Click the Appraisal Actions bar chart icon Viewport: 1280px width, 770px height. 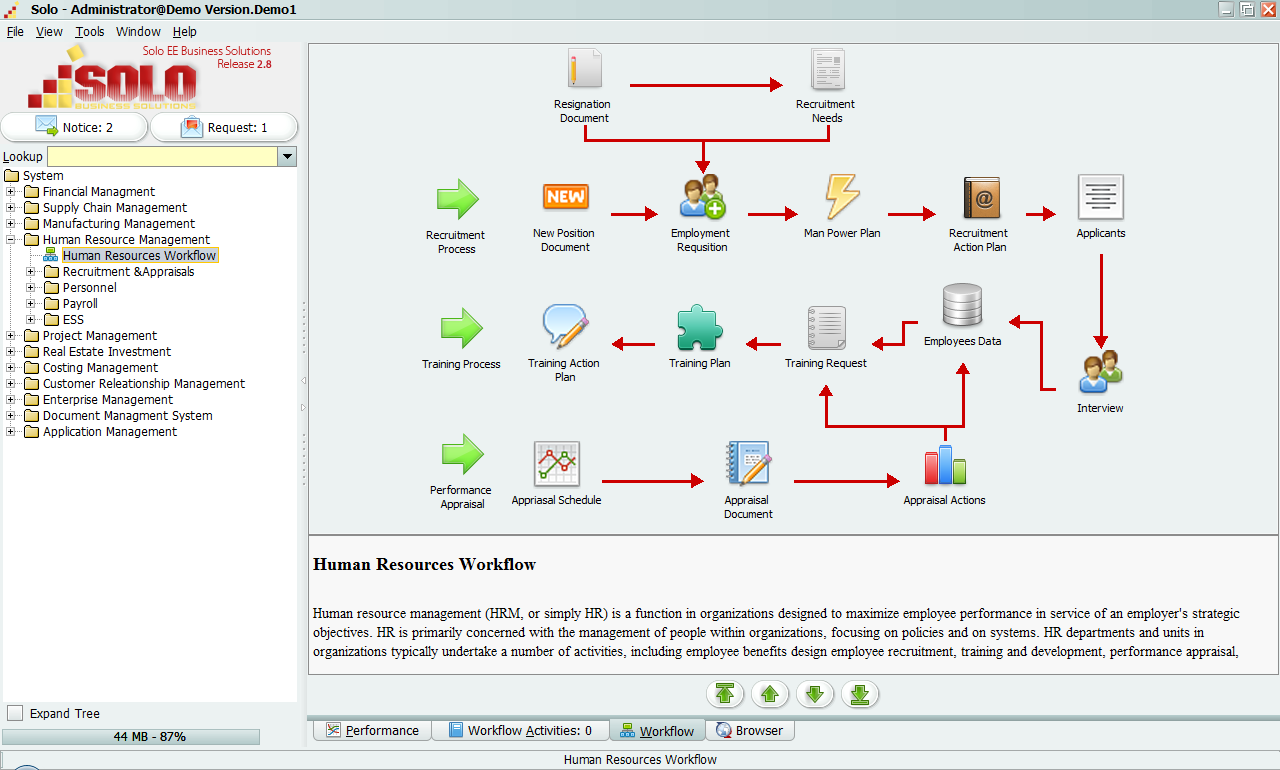click(944, 465)
